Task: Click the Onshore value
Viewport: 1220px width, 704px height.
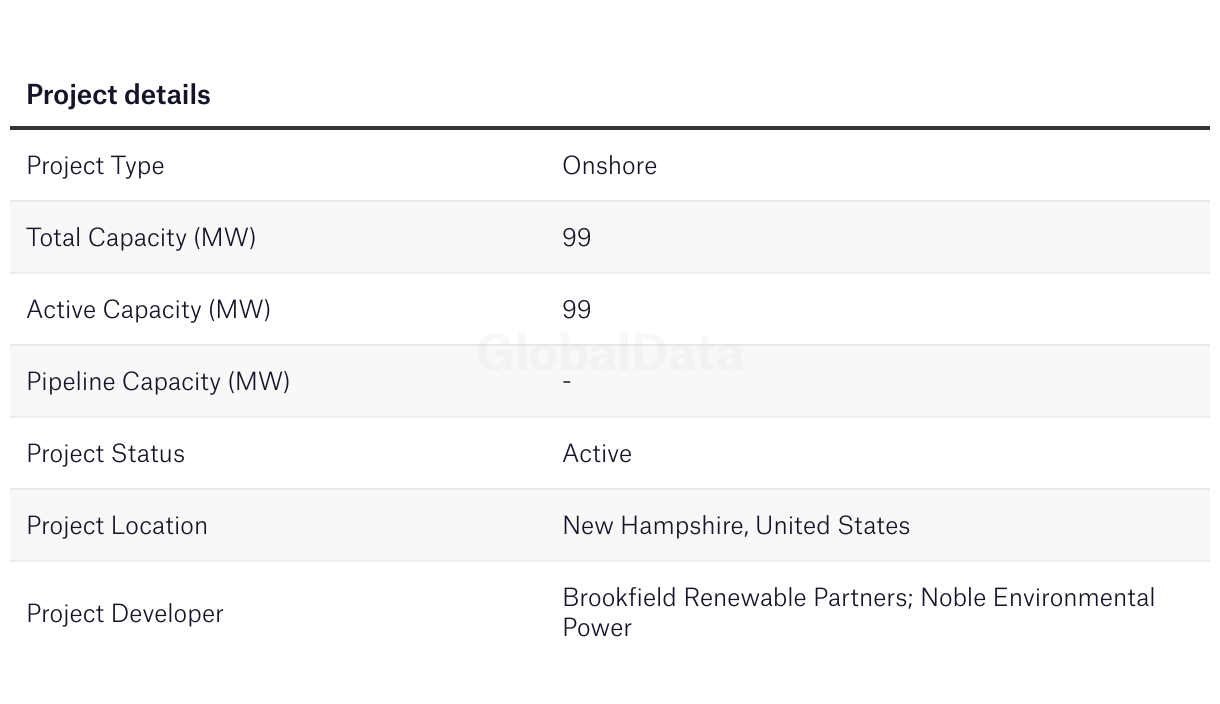Action: 610,165
